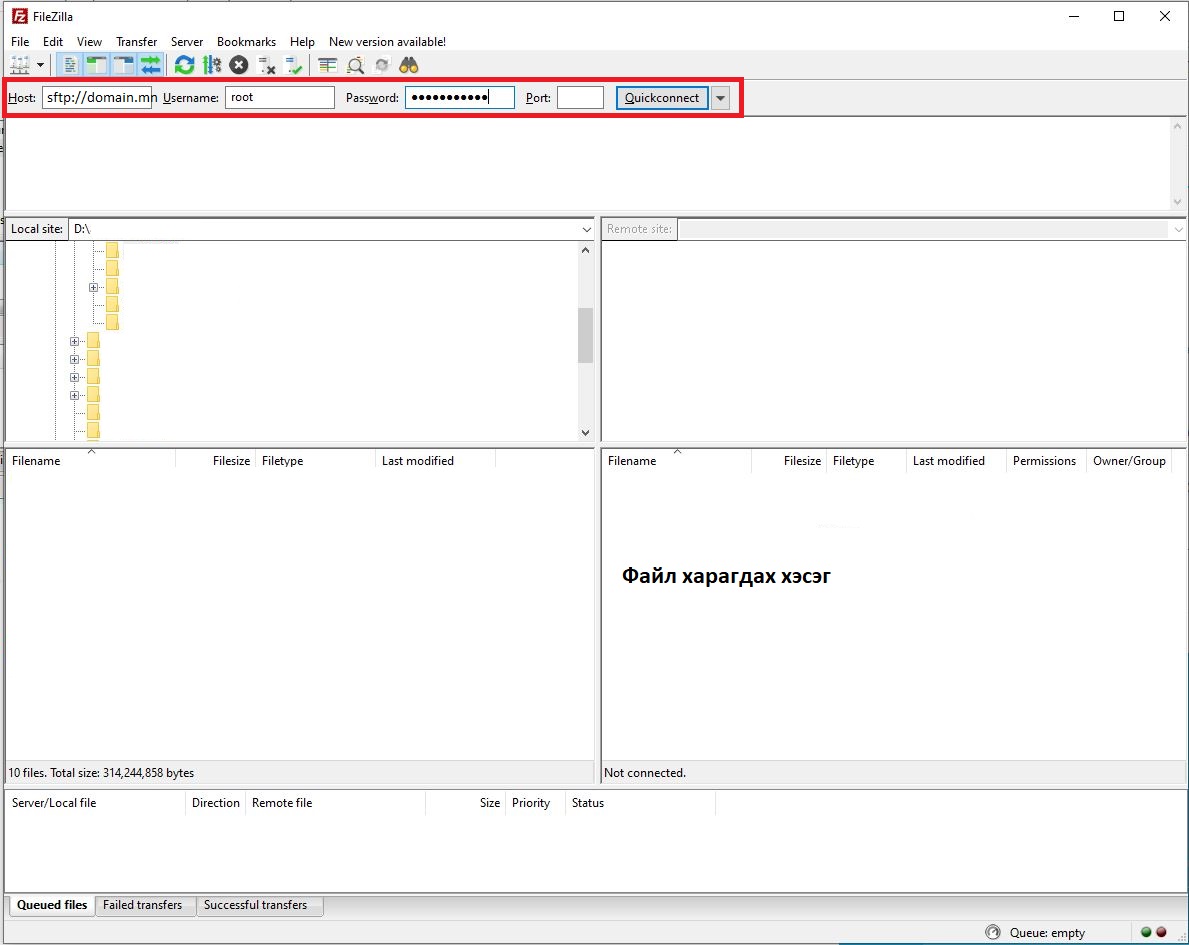Image resolution: width=1189 pixels, height=945 pixels.
Task: Switch to the Queued files tab
Action: (52, 905)
